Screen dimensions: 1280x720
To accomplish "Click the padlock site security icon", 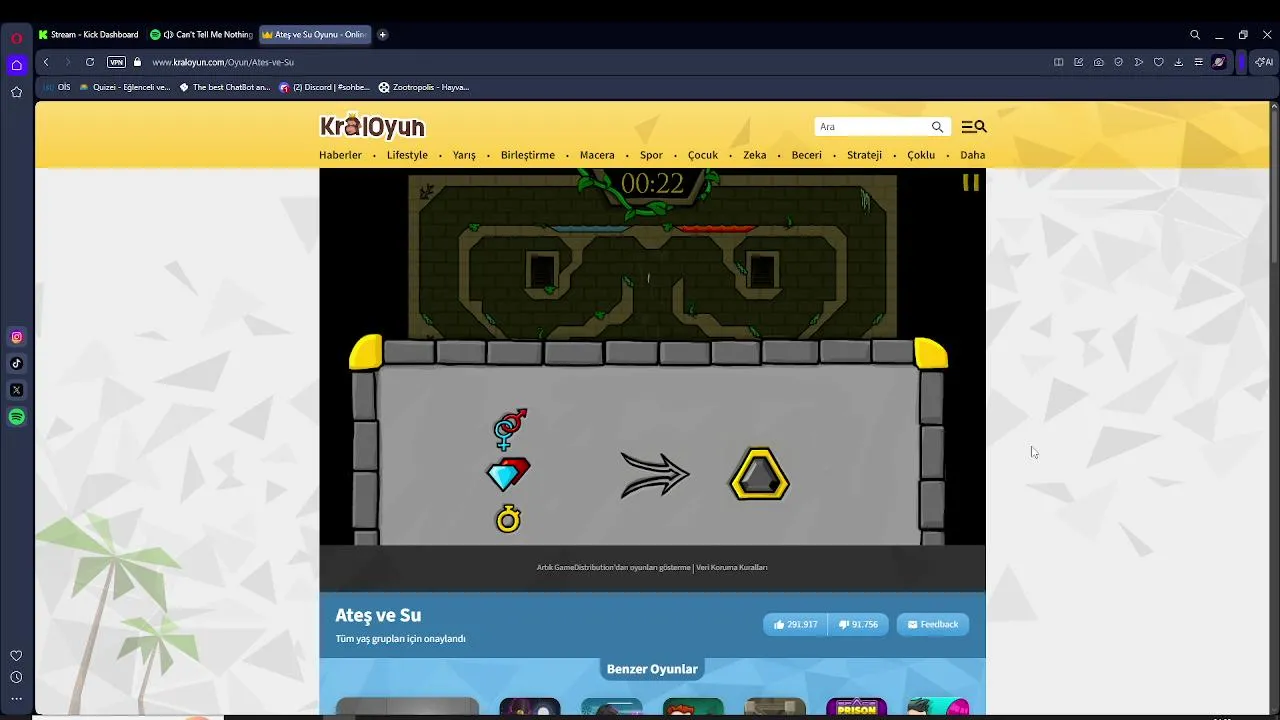I will coord(137,62).
